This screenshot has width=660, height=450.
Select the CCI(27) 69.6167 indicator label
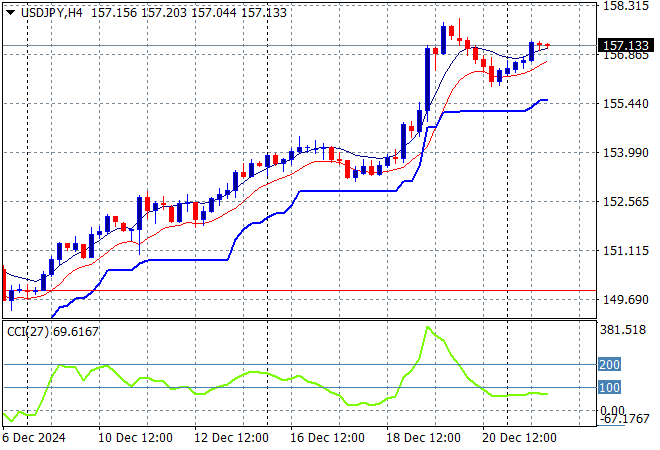[53, 332]
